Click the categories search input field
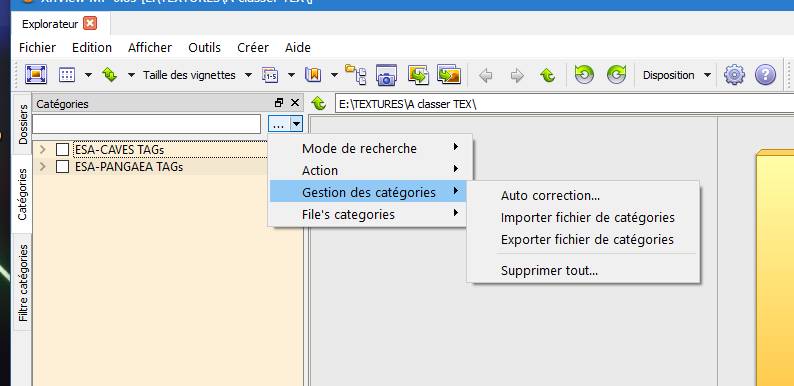The width and height of the screenshot is (794, 386). tap(147, 124)
